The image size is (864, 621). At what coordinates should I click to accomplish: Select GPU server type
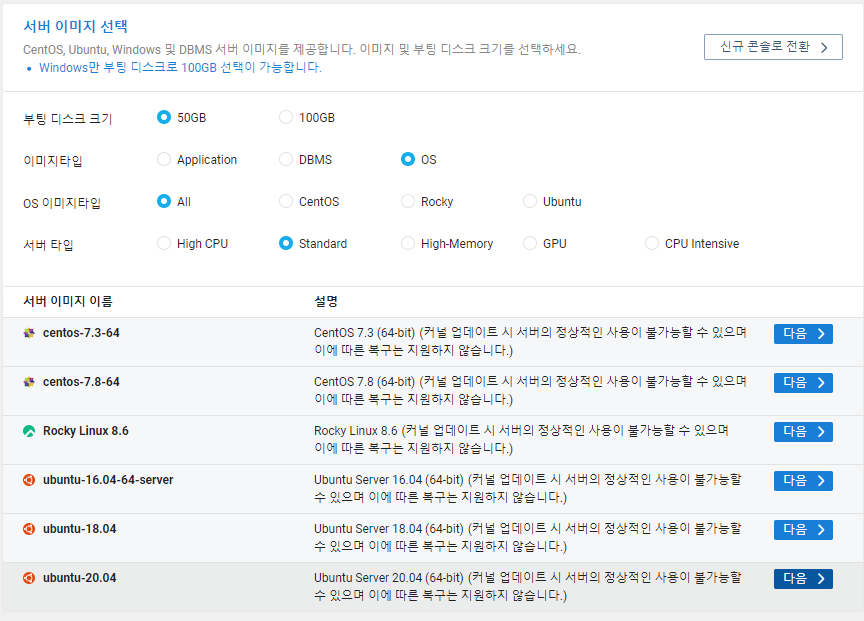coord(530,243)
